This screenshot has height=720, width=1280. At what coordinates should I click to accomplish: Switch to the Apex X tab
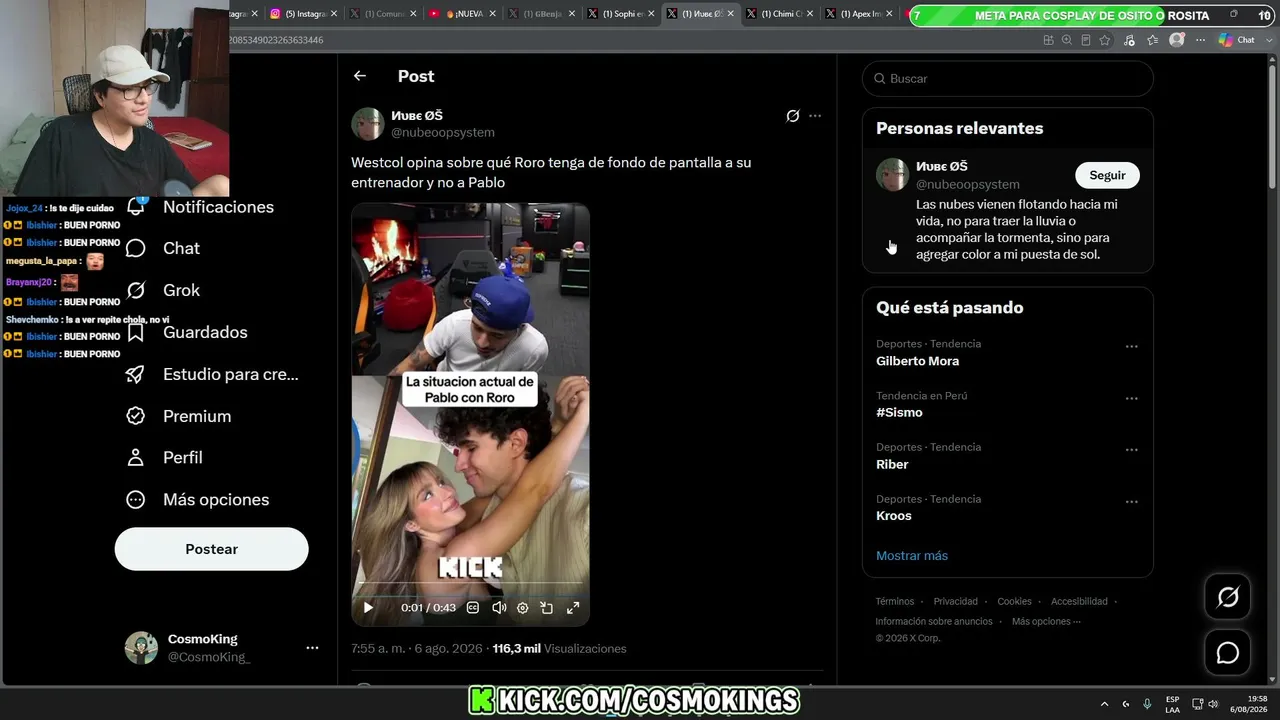tap(858, 14)
